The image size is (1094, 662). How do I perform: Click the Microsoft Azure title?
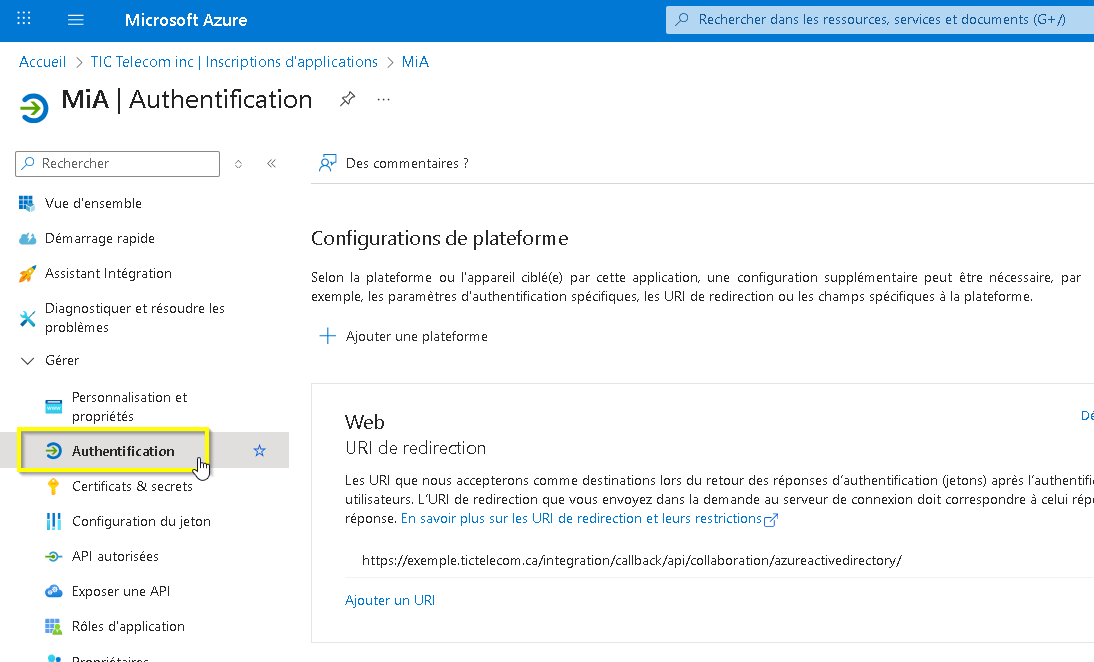pyautogui.click(x=186, y=20)
